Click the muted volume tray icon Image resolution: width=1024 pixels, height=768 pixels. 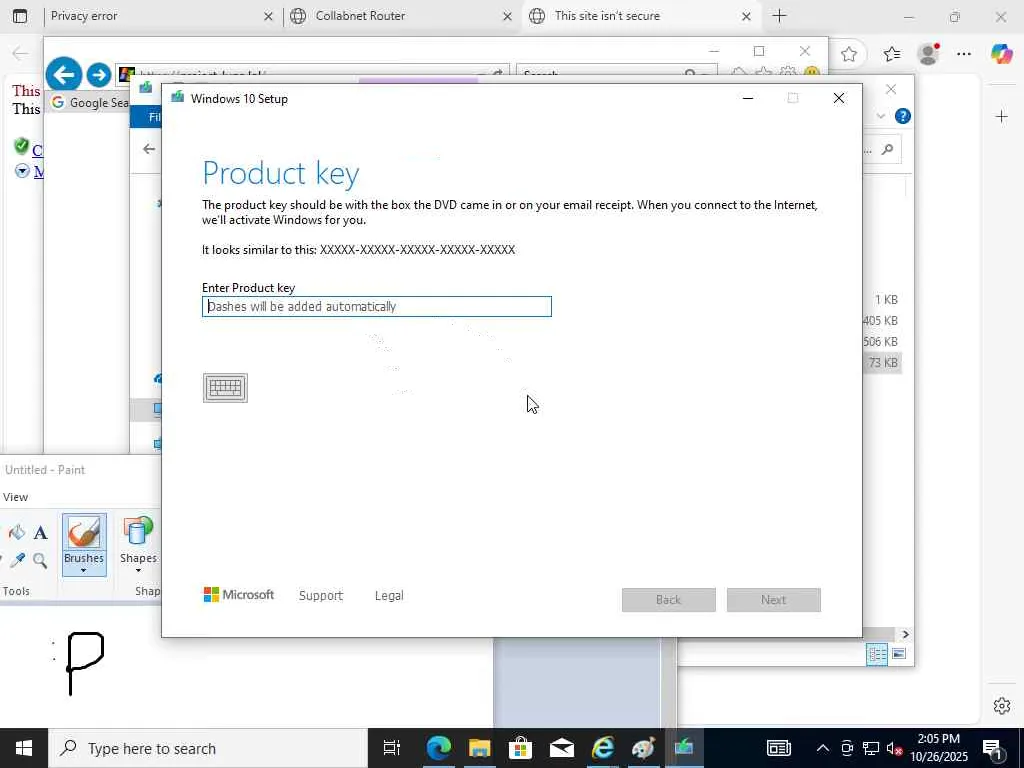pyautogui.click(x=893, y=748)
